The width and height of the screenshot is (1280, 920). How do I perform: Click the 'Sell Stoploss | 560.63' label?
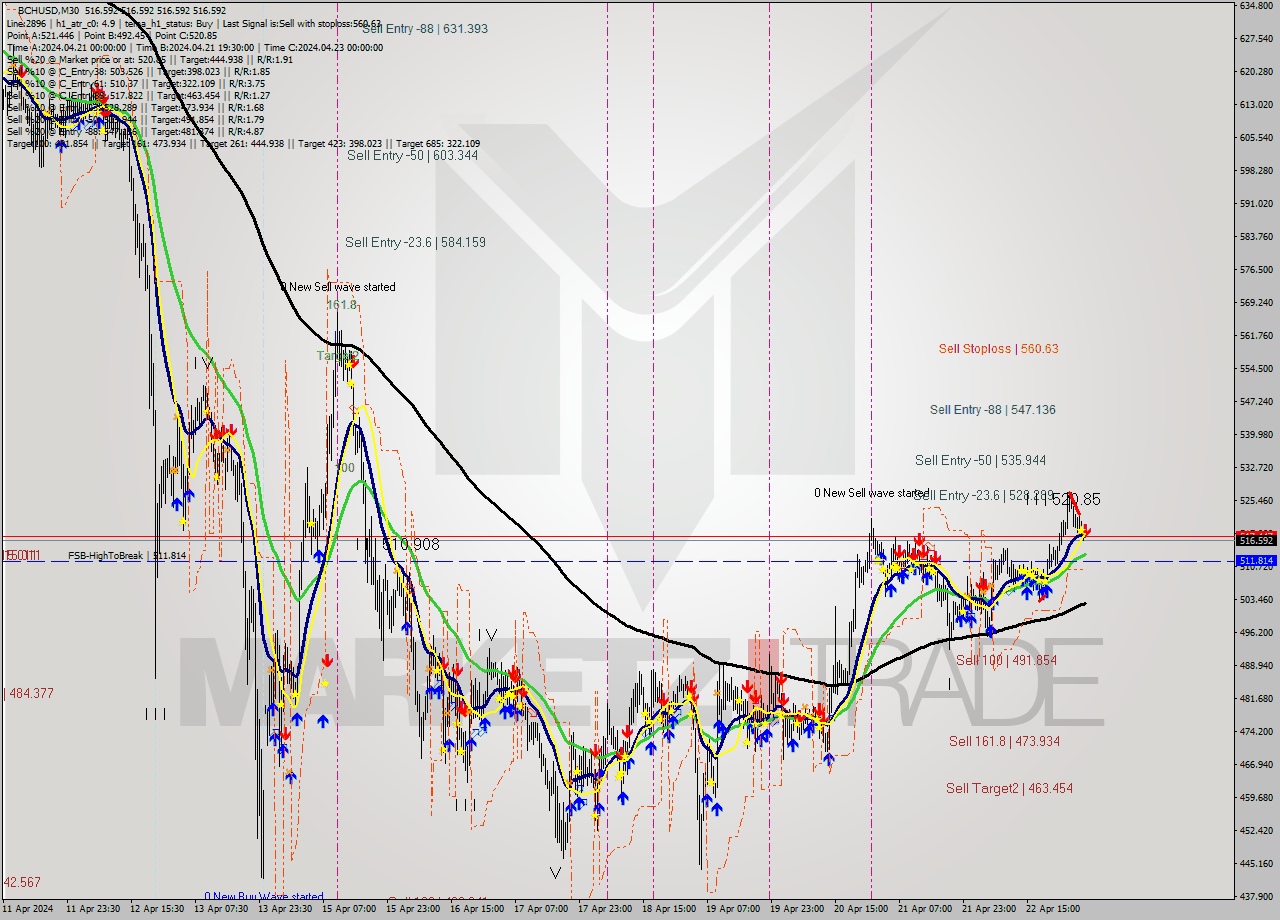(x=998, y=349)
